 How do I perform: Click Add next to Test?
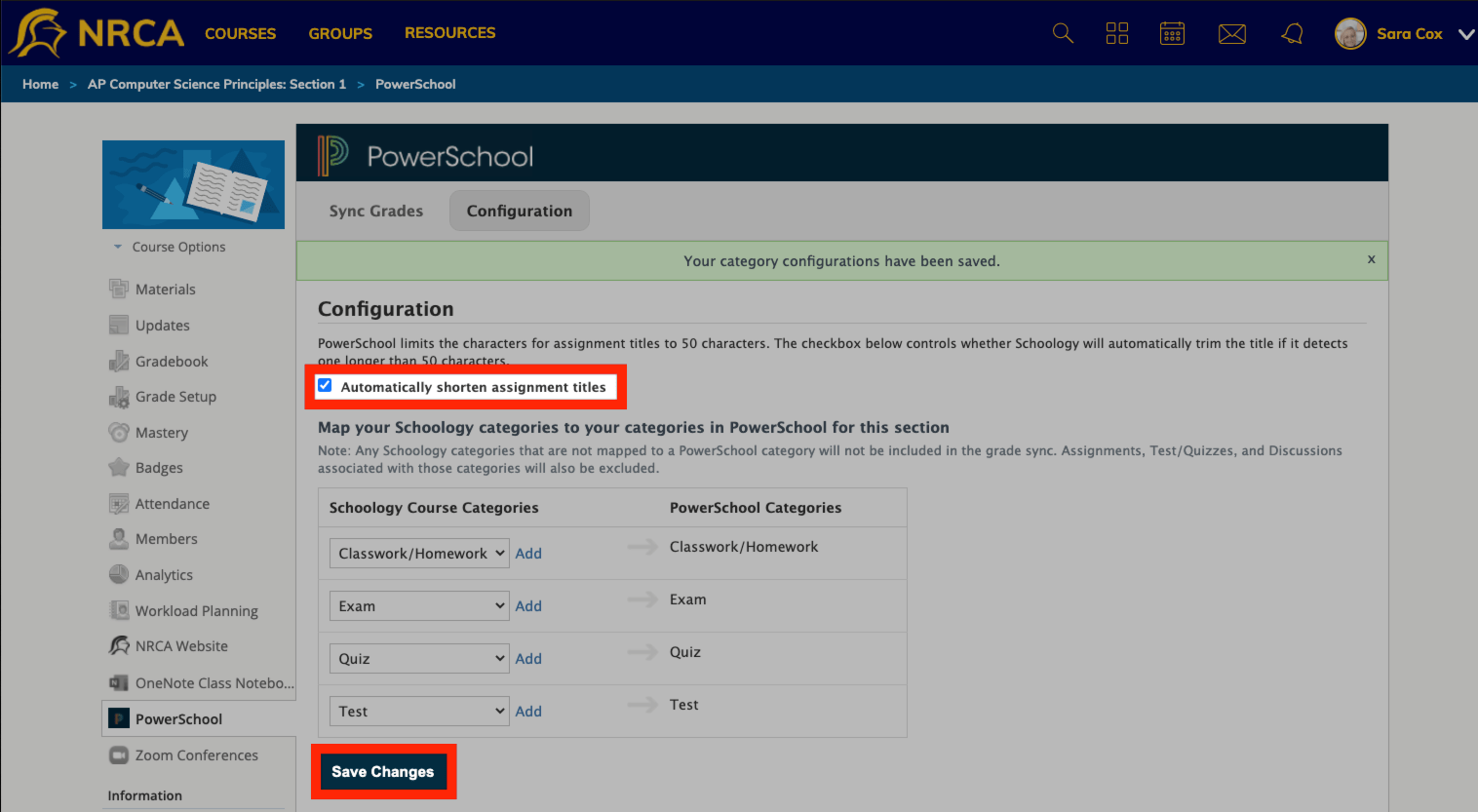528,711
